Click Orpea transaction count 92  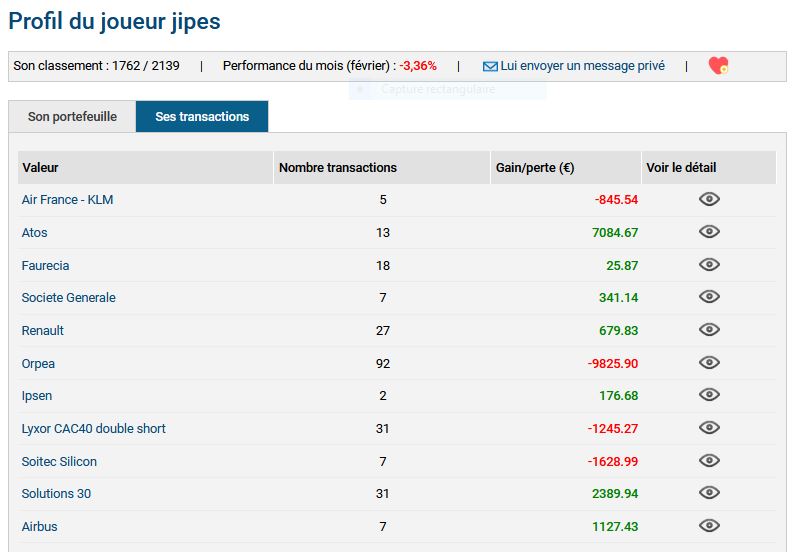pos(383,364)
